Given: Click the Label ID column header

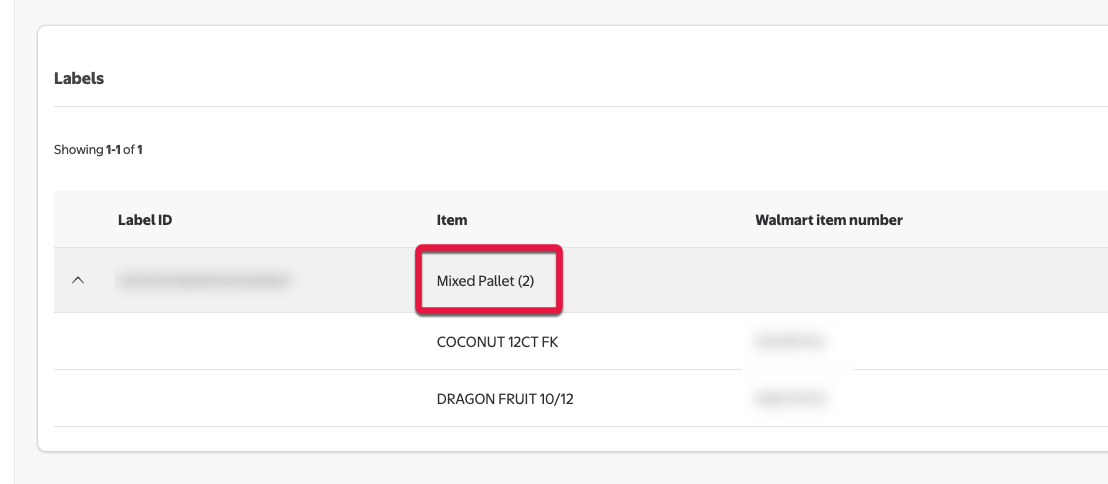Looking at the screenshot, I should [145, 220].
